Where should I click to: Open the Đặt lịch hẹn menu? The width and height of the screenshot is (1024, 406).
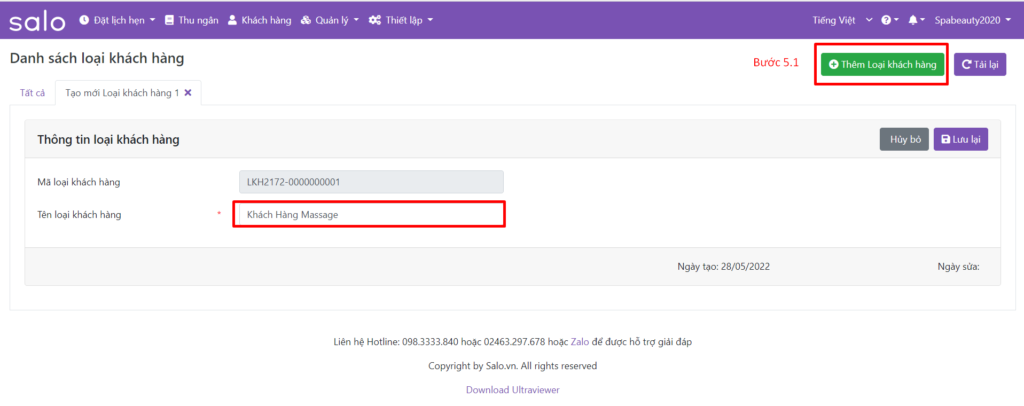[117, 20]
